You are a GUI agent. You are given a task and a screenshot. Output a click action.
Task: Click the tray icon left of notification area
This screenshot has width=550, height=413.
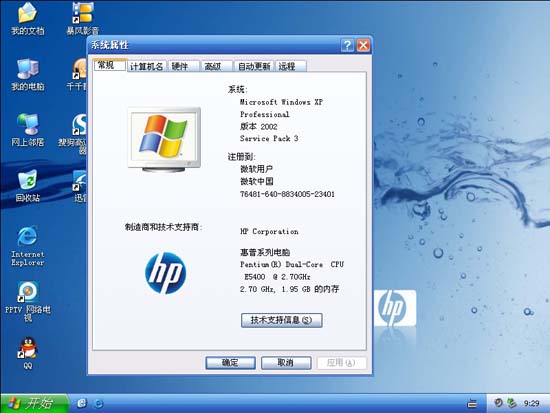click(472, 404)
